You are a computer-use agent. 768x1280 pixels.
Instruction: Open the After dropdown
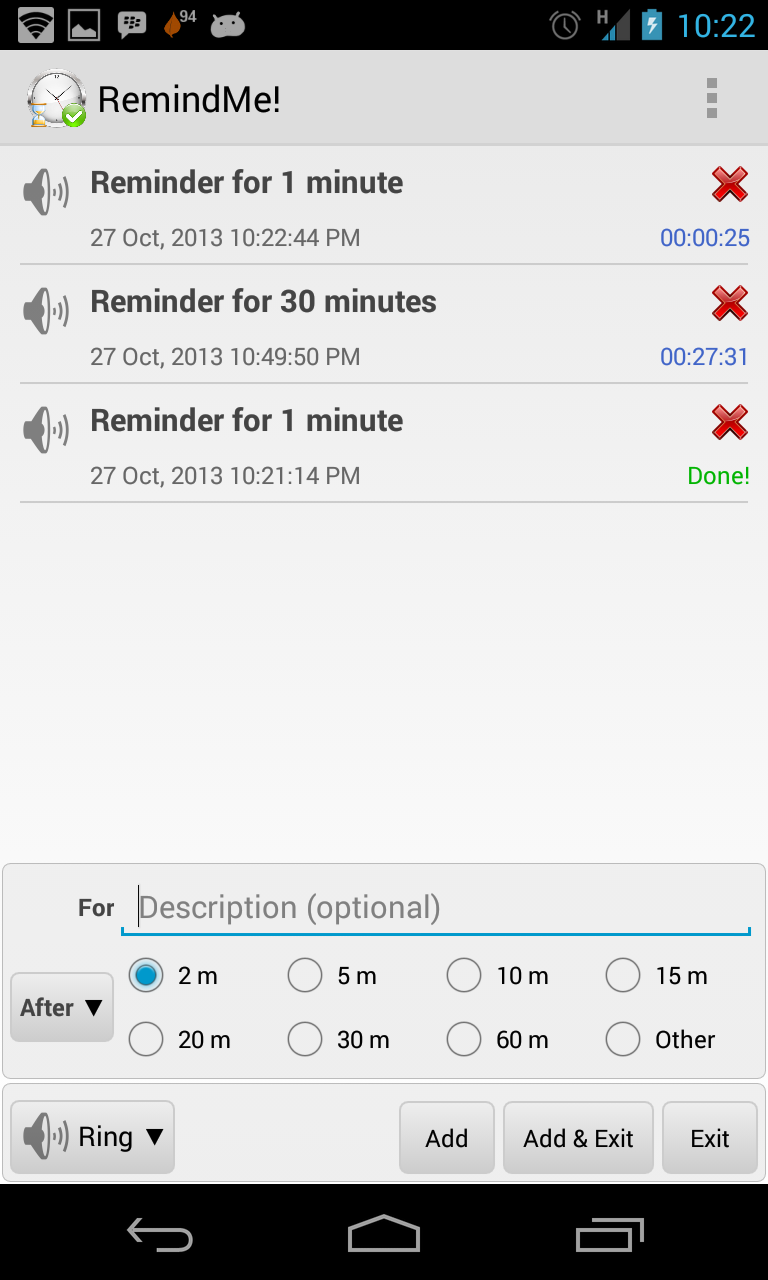(62, 1007)
